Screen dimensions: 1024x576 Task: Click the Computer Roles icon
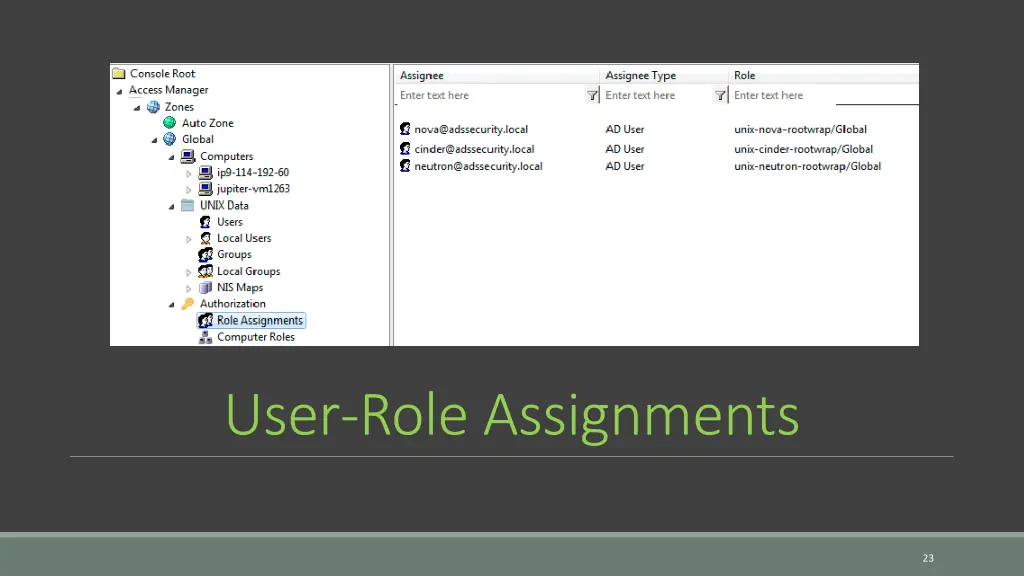pos(205,337)
